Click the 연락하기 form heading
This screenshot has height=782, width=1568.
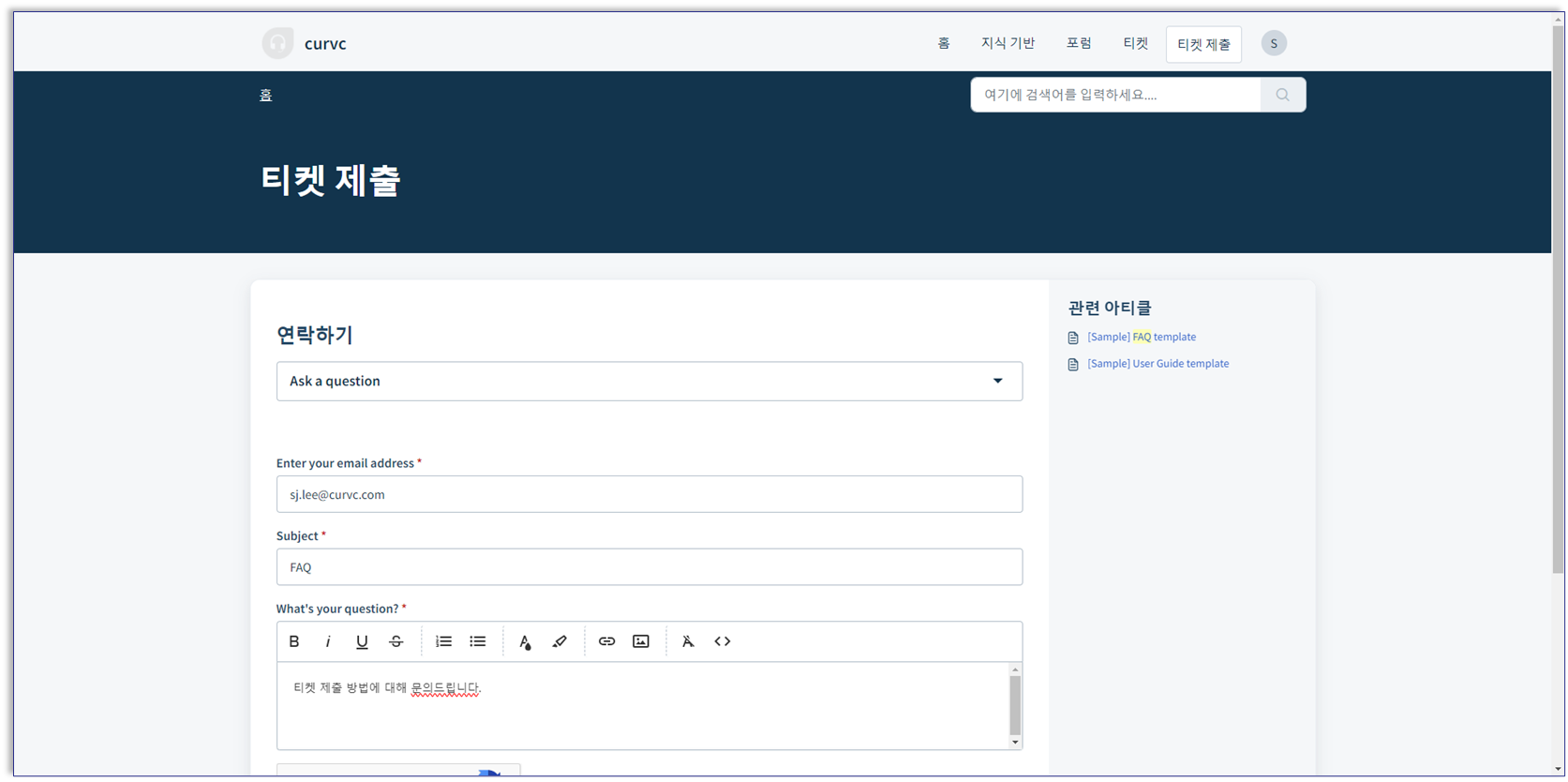tap(314, 335)
